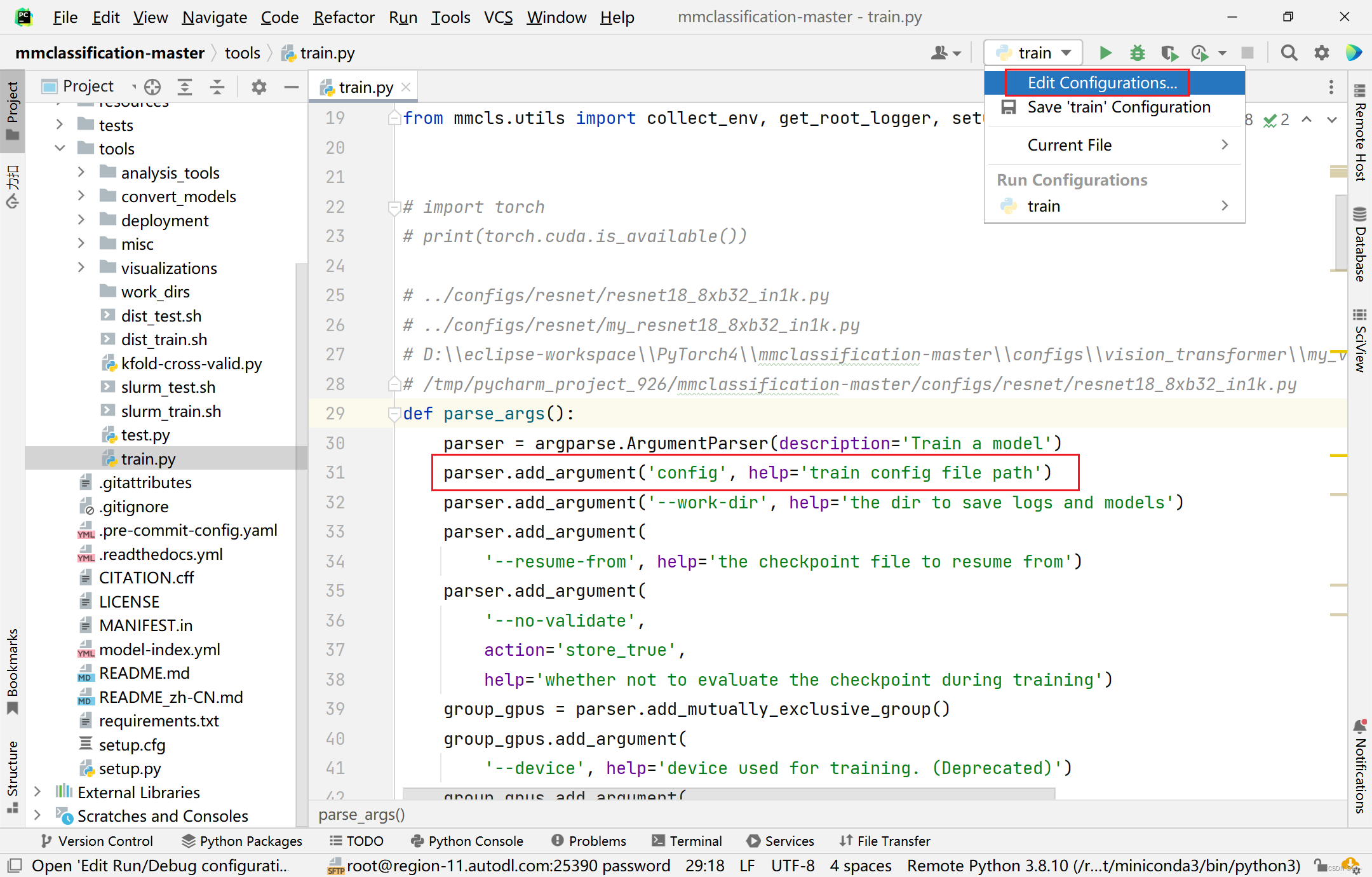Hide the Project tool window

click(x=292, y=86)
